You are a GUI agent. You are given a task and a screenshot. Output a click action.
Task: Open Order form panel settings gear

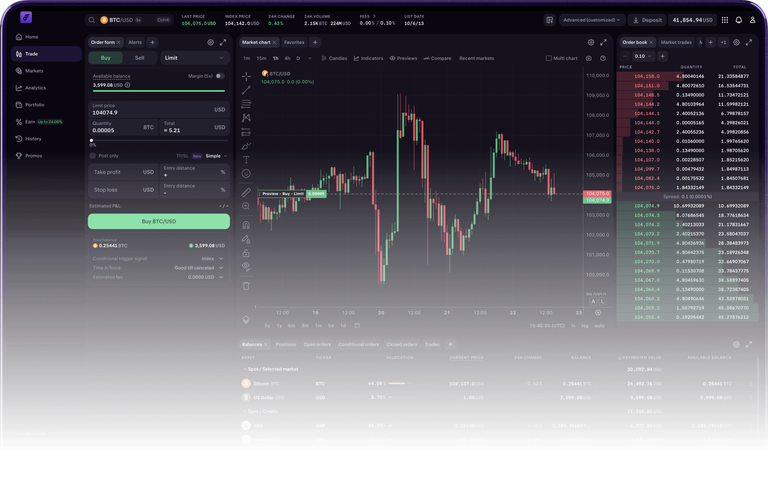211,43
